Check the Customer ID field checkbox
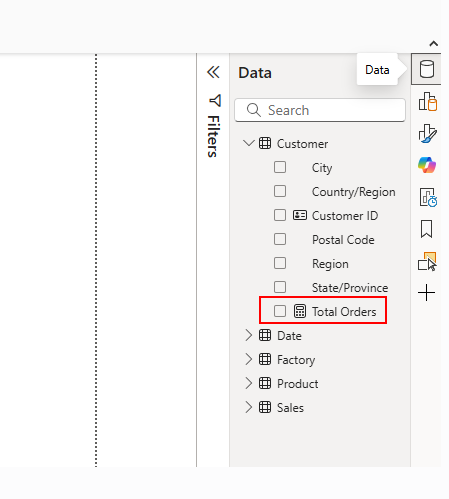The height and width of the screenshot is (499, 449). coord(280,215)
